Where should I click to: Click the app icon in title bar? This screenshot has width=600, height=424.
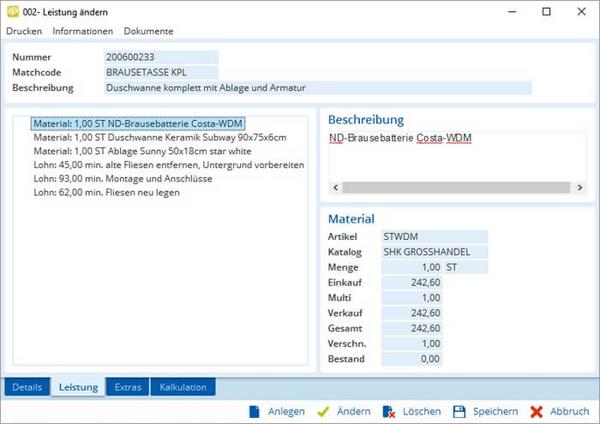click(12, 11)
